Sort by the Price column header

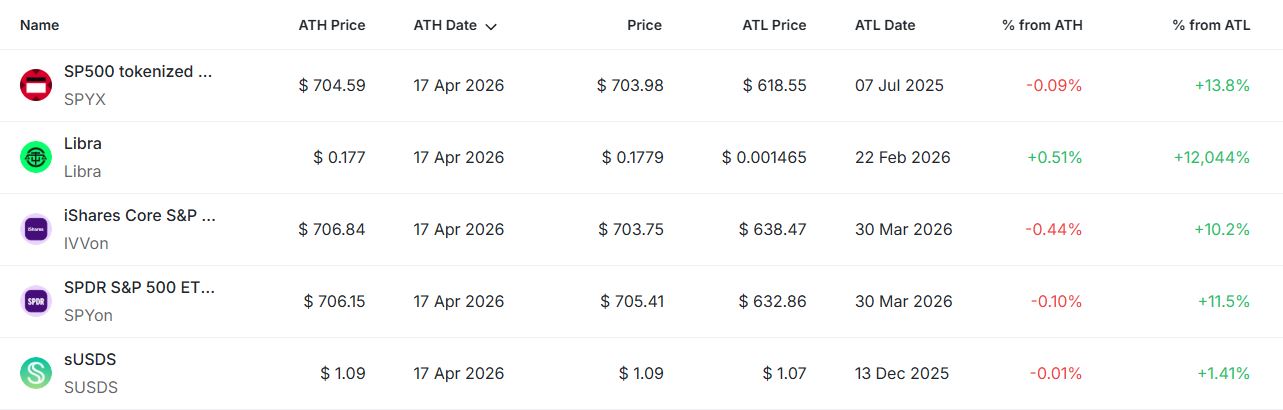click(644, 25)
